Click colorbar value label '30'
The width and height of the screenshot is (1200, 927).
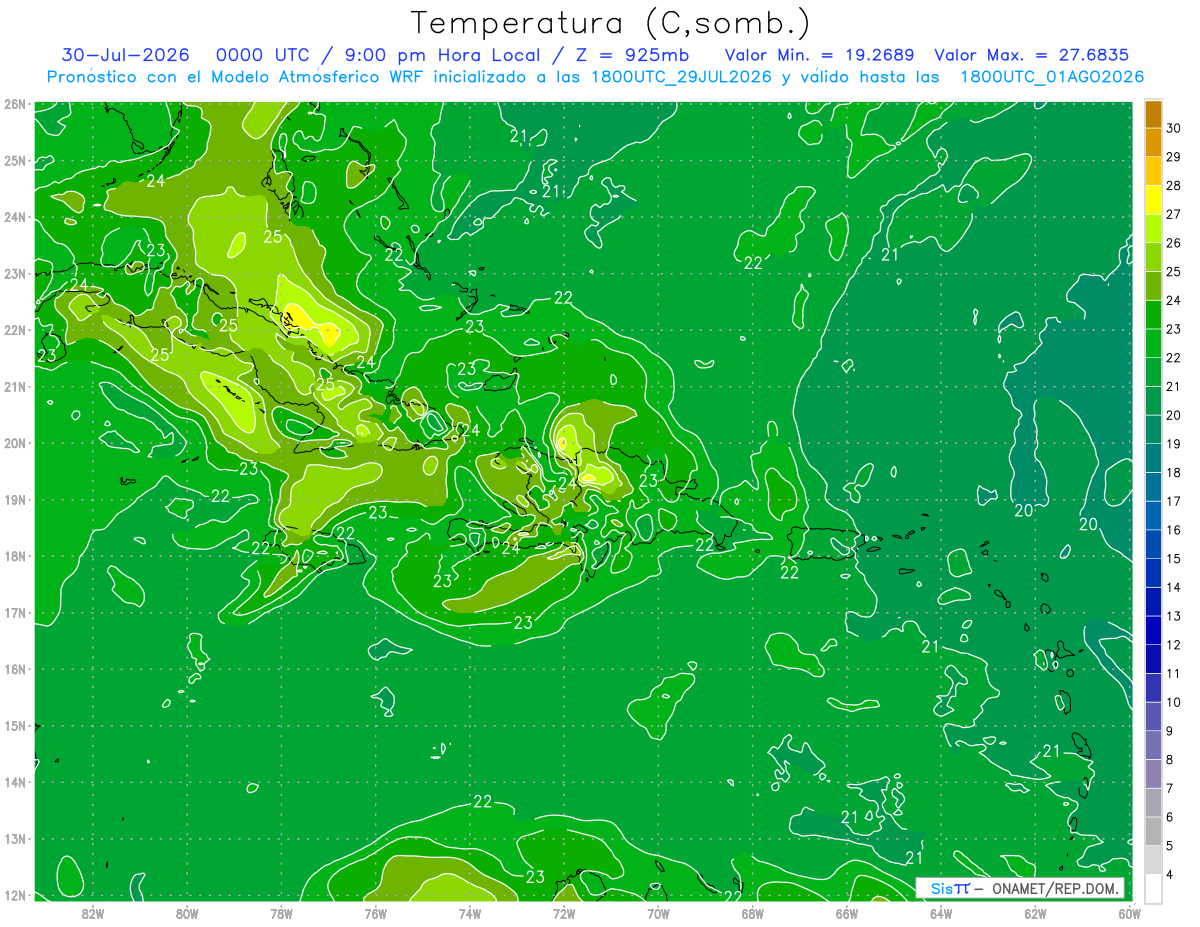pyautogui.click(x=1174, y=128)
